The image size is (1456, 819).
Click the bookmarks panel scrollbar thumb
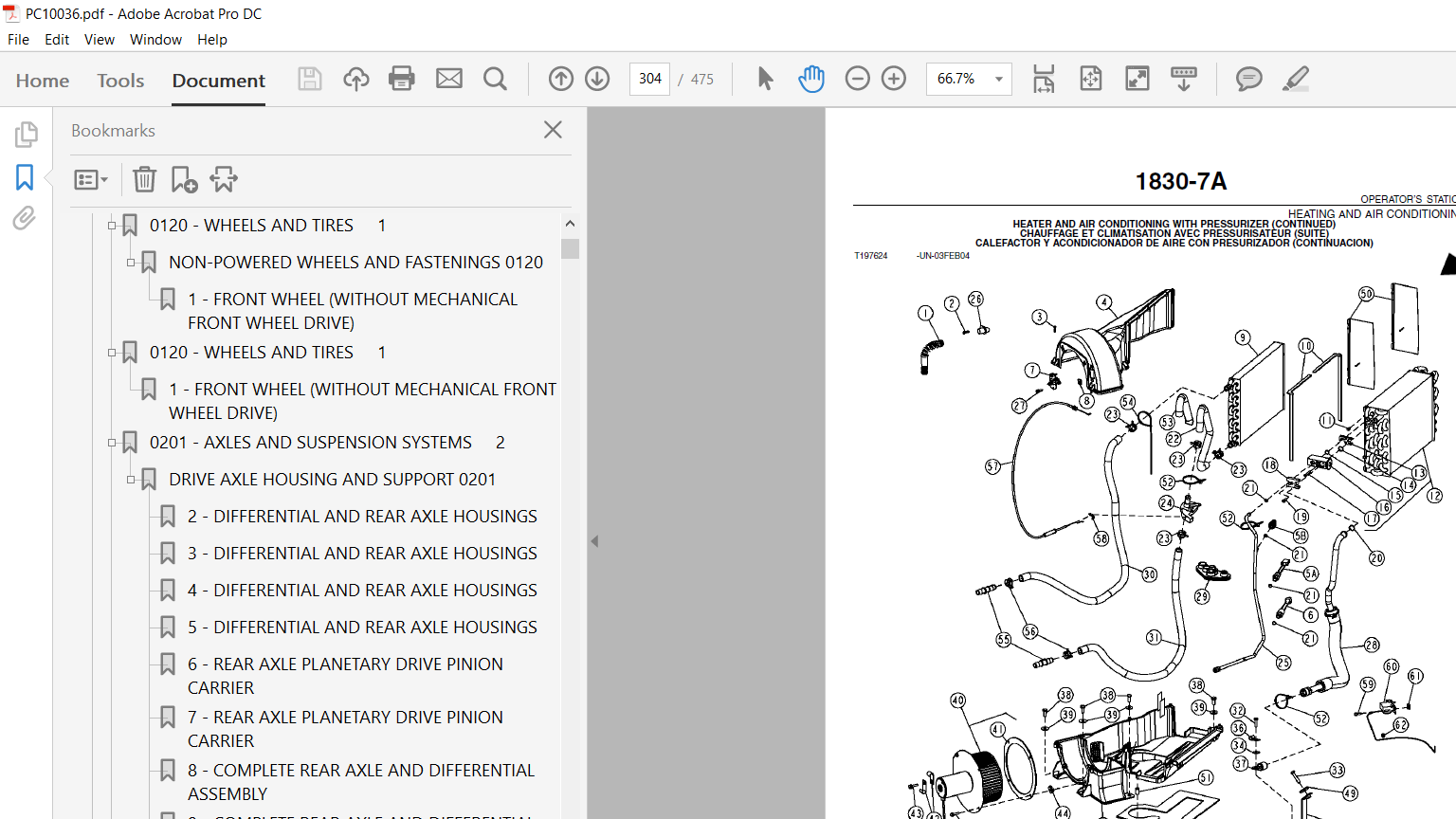tap(570, 248)
